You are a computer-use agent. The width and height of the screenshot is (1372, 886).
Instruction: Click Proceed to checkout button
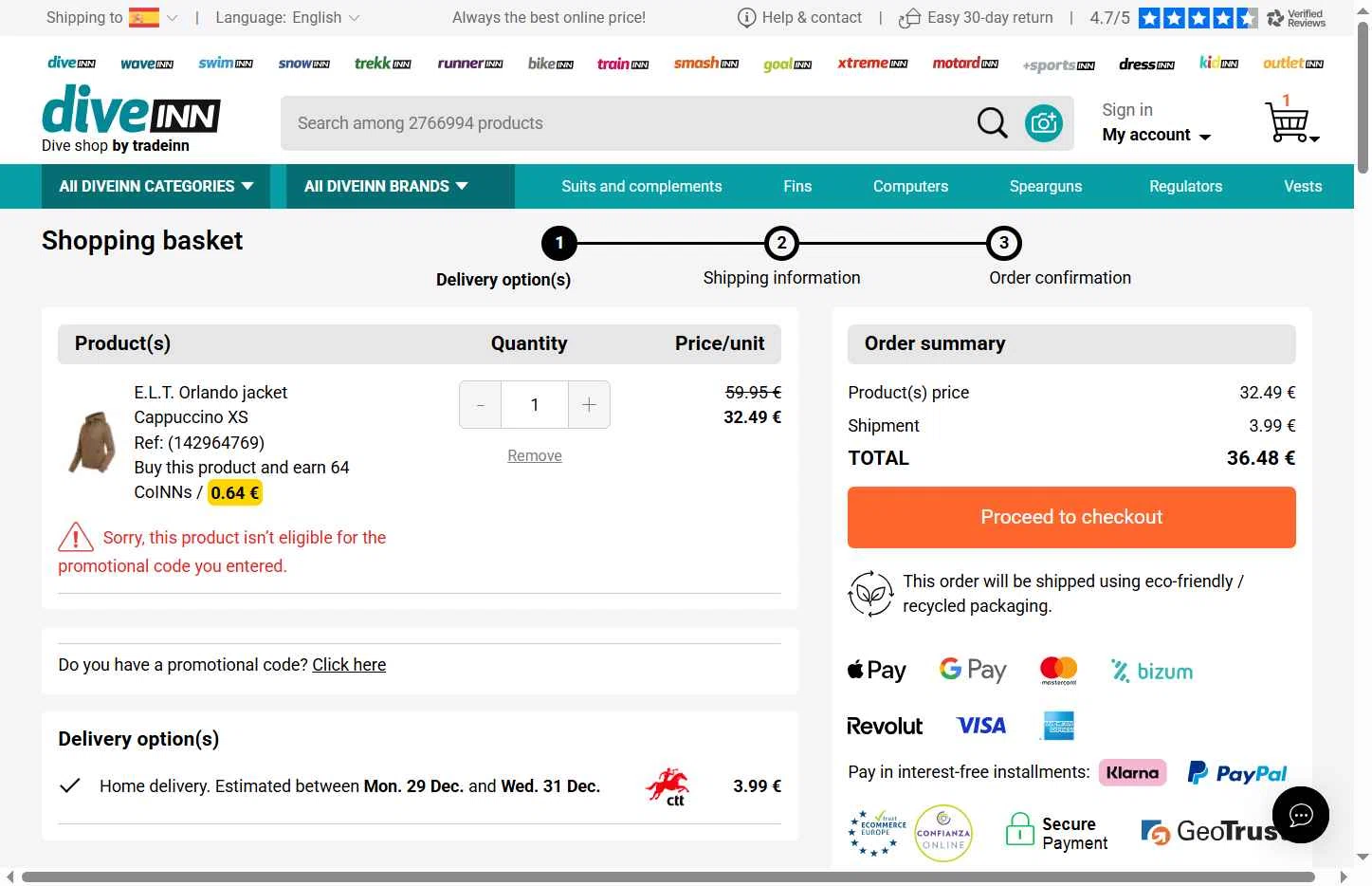pyautogui.click(x=1071, y=517)
